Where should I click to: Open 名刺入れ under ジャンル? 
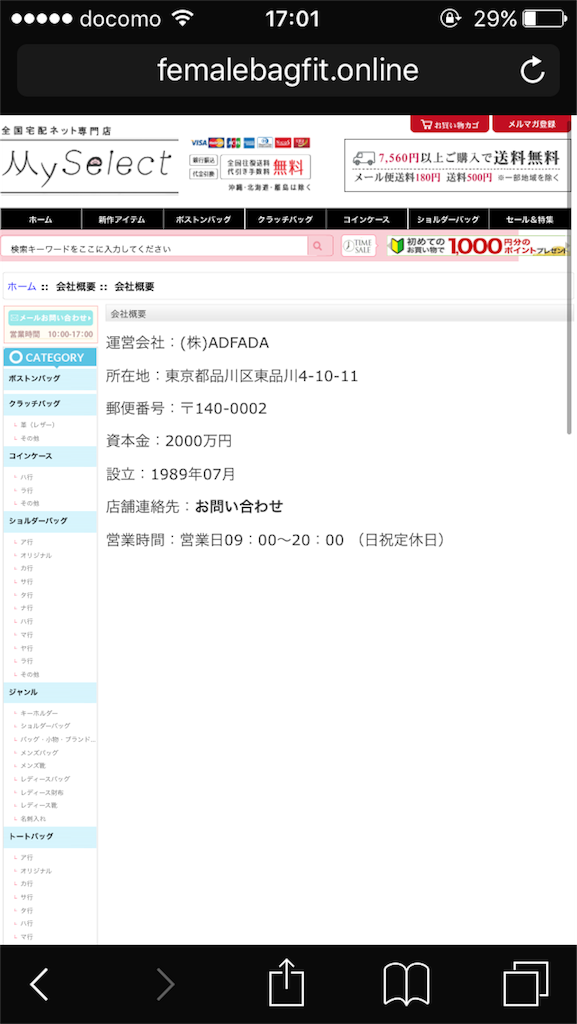click(33, 818)
